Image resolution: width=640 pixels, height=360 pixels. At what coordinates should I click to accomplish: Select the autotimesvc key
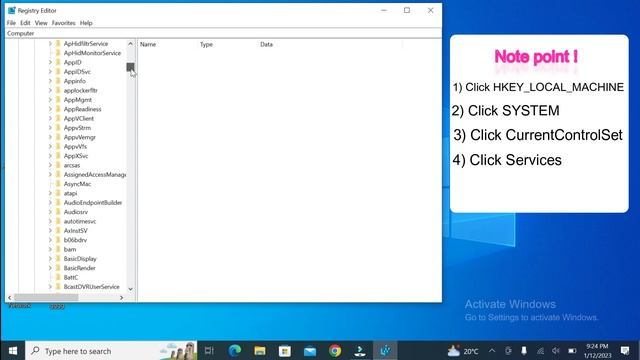[80, 221]
